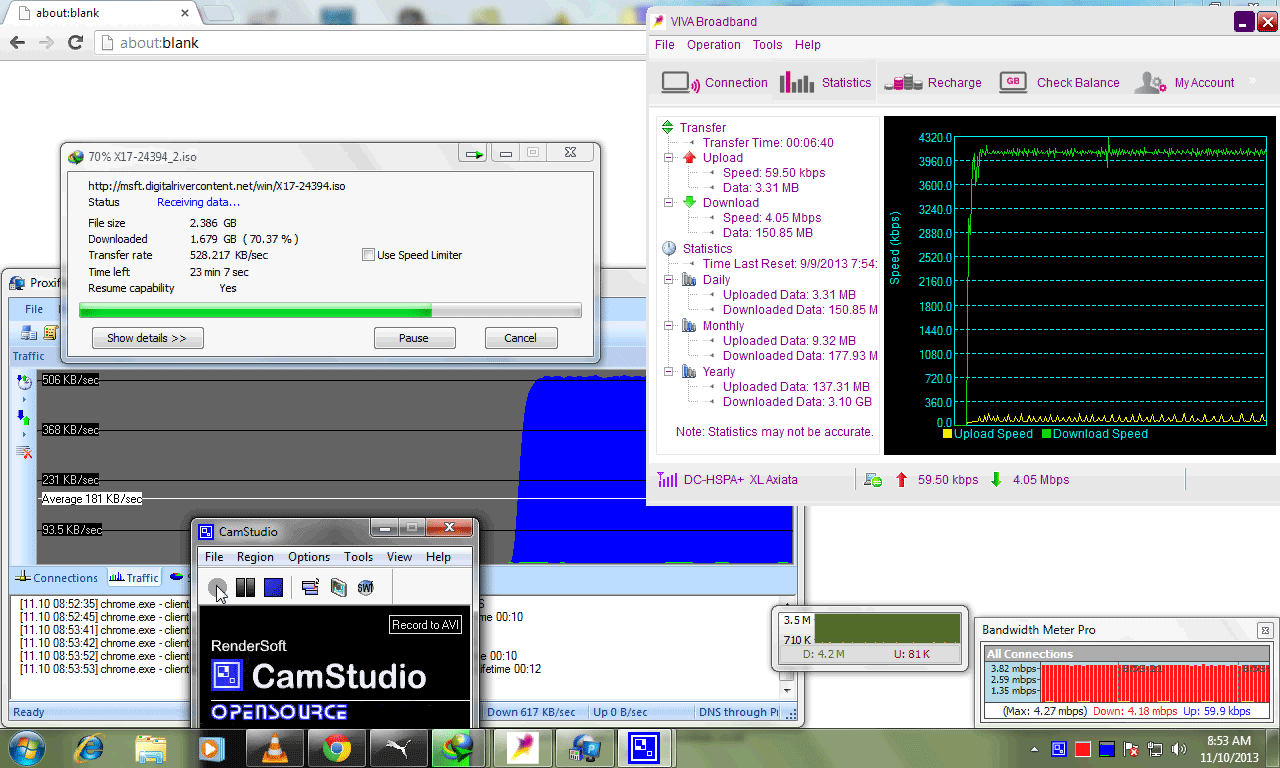Image resolution: width=1280 pixels, height=768 pixels.
Task: Click 'Transfer Time: 00:06:40' tree entry
Action: (x=768, y=142)
